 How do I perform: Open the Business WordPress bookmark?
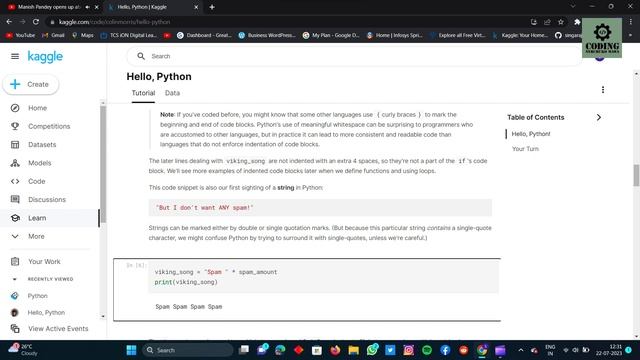pyautogui.click(x=267, y=36)
